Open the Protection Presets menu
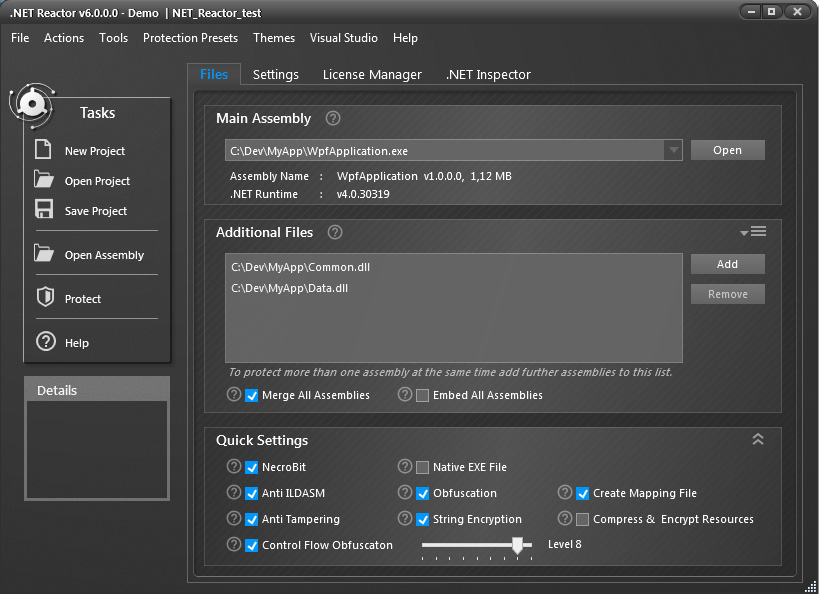Viewport: 819px width, 594px height. 190,38
